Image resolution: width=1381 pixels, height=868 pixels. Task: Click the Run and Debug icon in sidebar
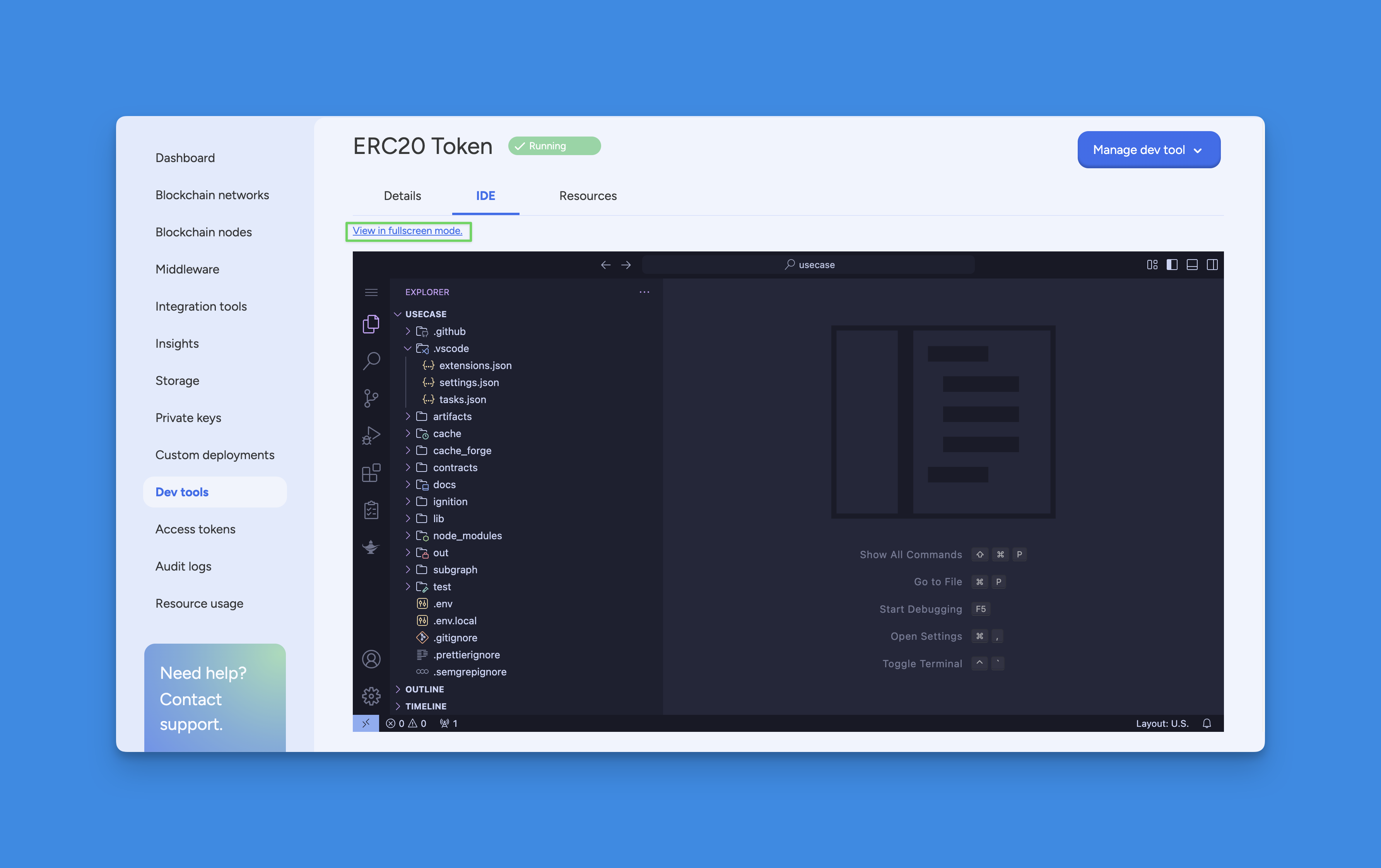(x=370, y=435)
